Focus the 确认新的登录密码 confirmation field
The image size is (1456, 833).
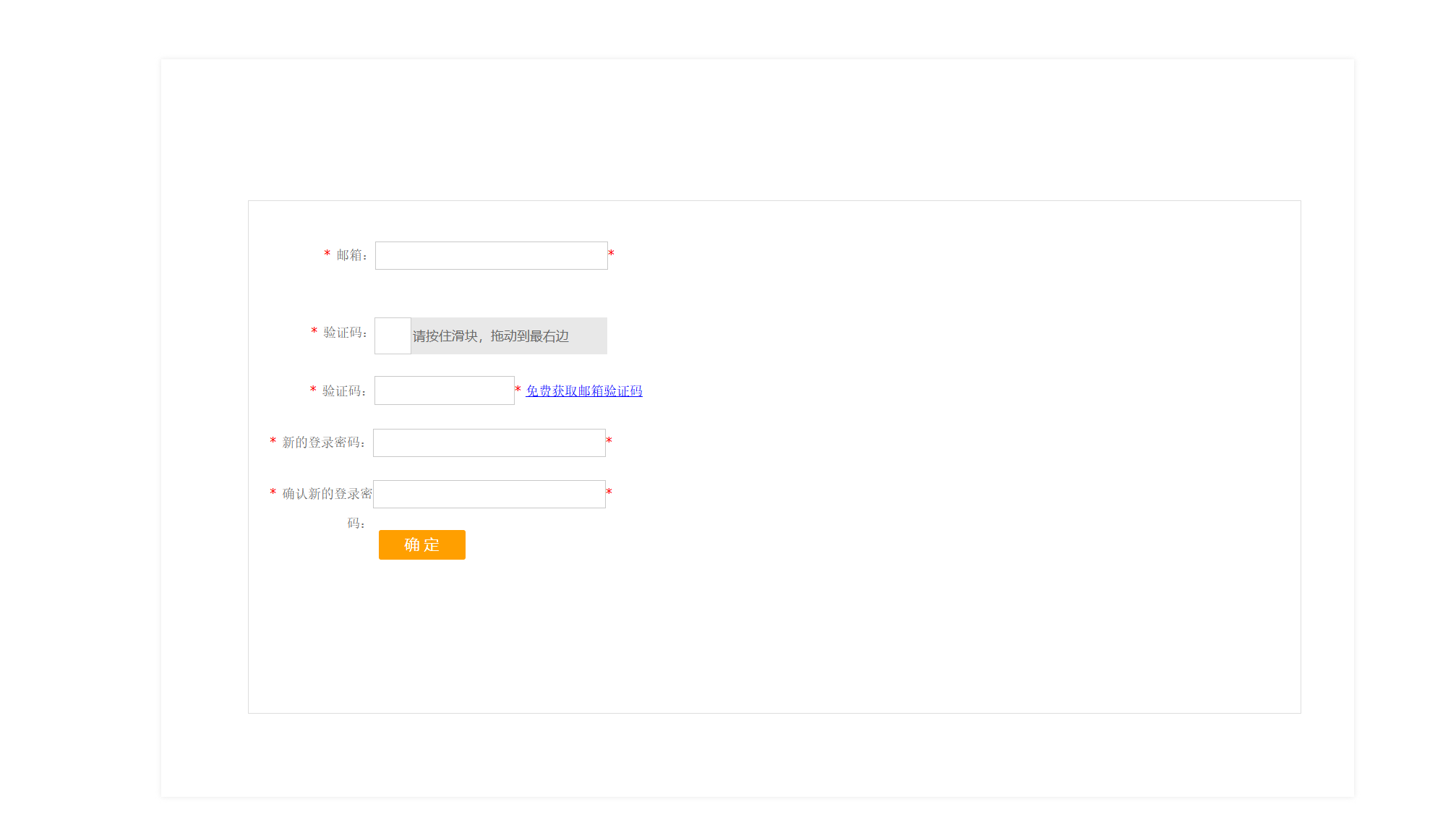pyautogui.click(x=489, y=494)
